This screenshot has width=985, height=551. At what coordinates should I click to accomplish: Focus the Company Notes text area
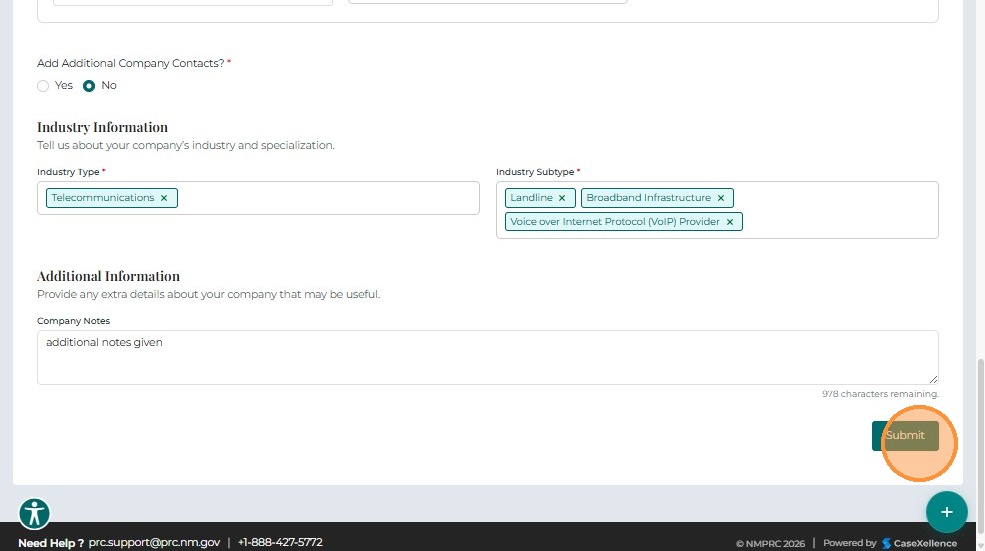tap(487, 357)
